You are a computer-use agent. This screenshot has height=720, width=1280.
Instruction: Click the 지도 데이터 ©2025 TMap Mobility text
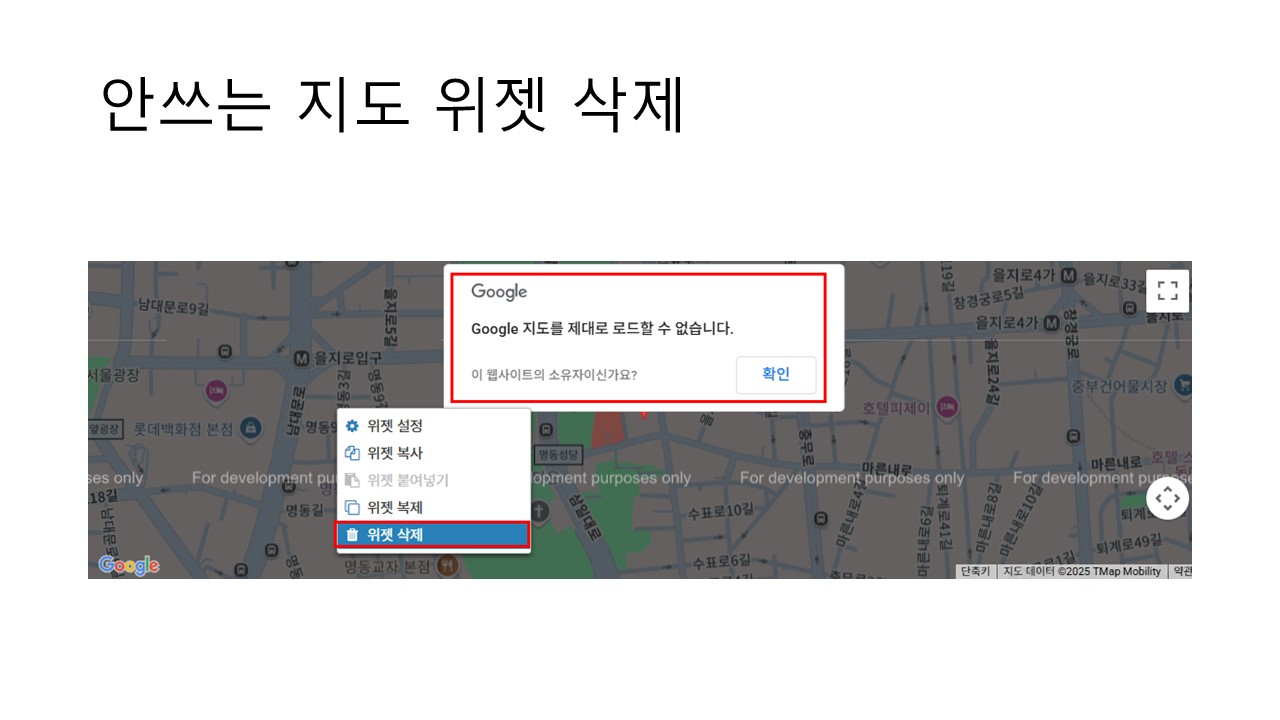[x=1082, y=572]
